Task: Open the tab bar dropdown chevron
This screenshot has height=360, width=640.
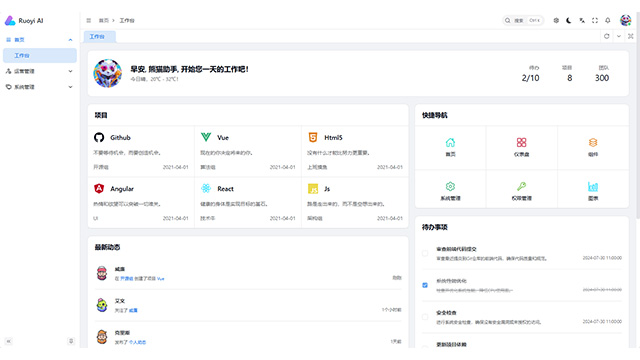Action: pos(619,36)
